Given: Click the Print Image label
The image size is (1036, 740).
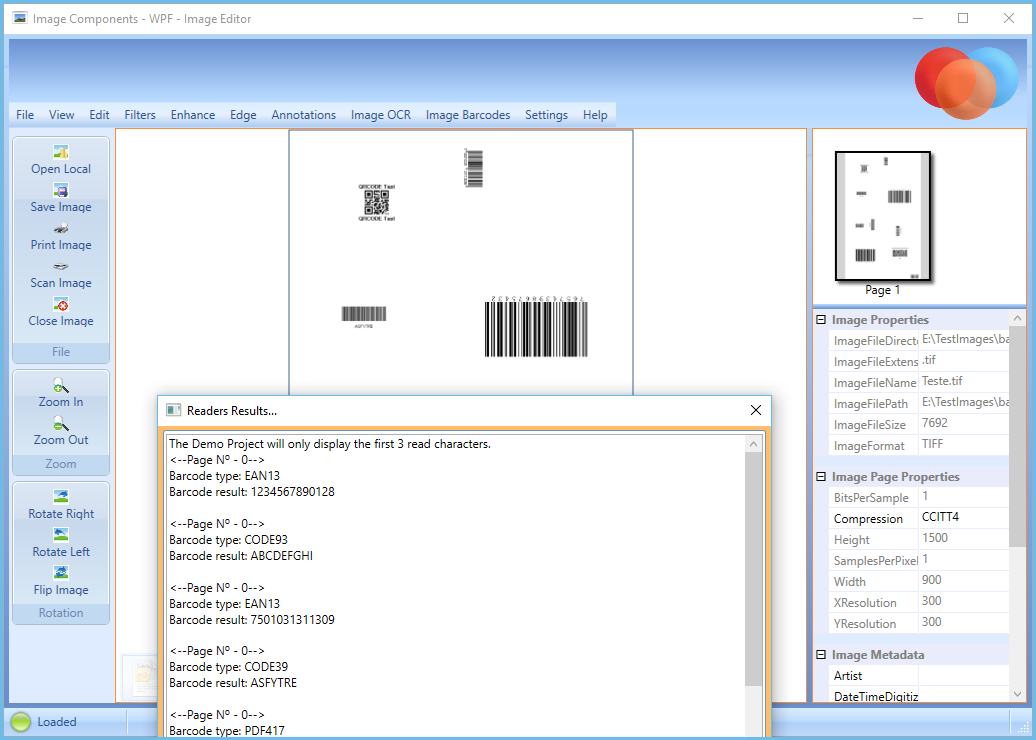Looking at the screenshot, I should pyautogui.click(x=61, y=245).
